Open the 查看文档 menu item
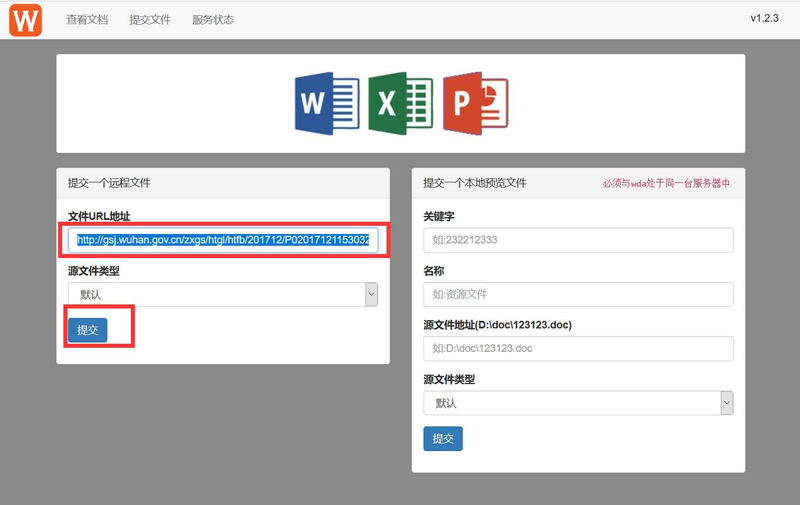800x505 pixels. [87, 20]
